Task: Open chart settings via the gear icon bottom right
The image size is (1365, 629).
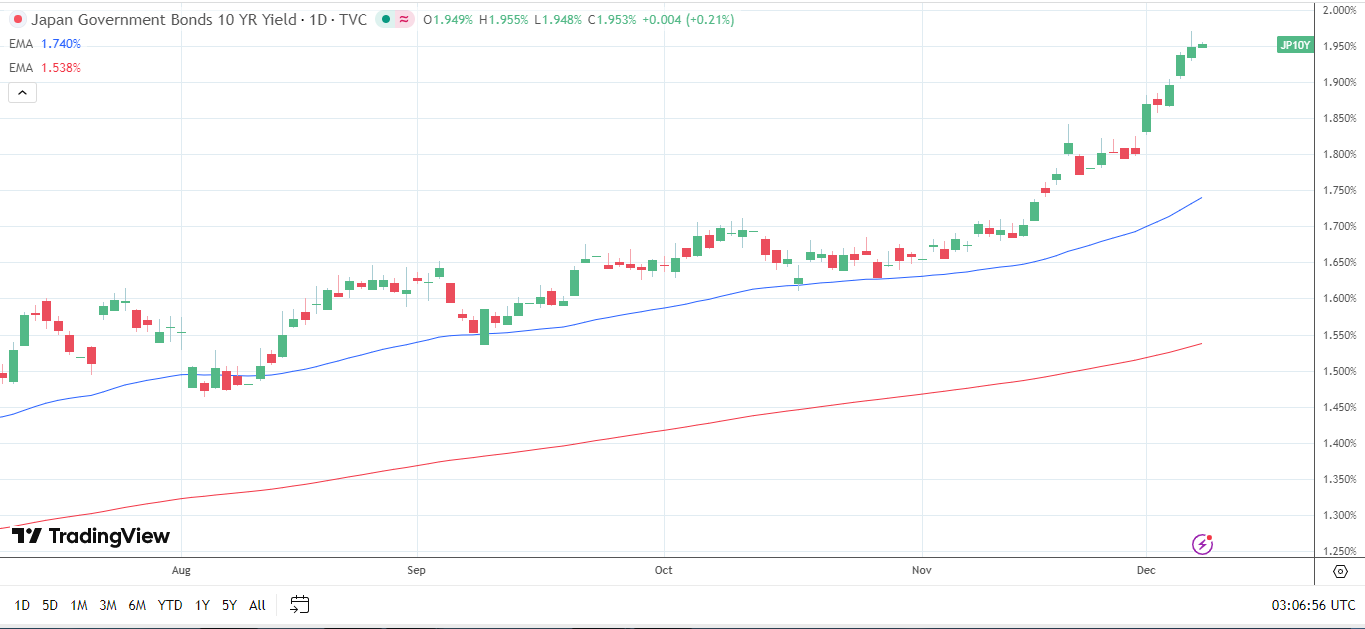Action: click(1340, 569)
